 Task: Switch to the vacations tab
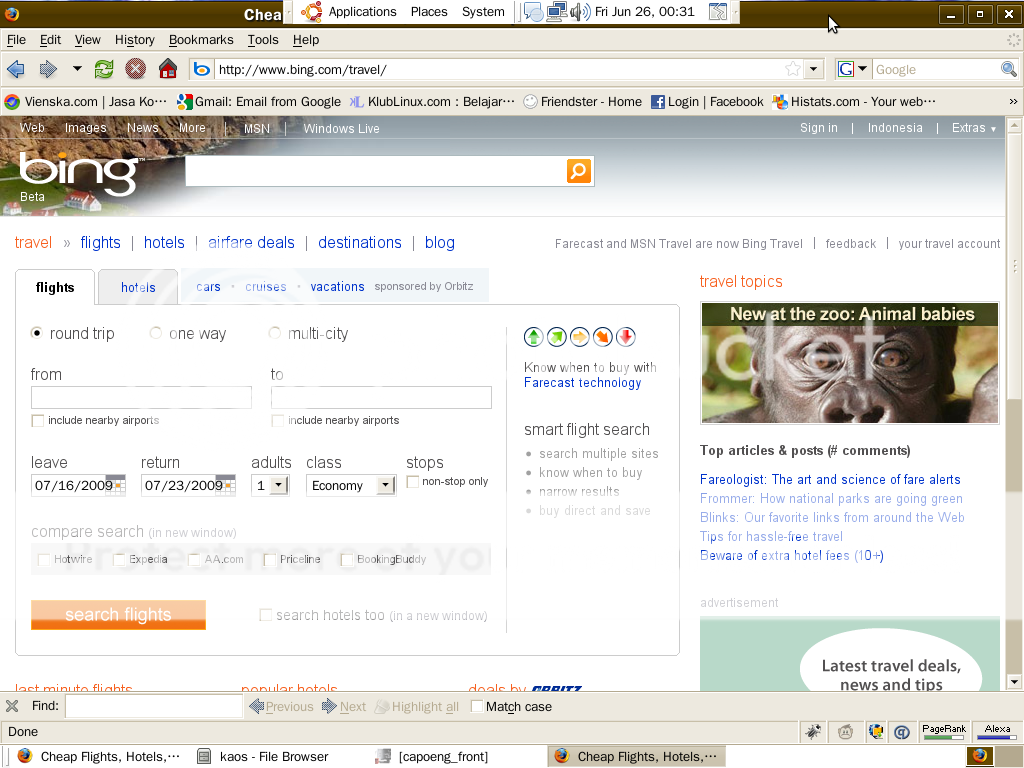pyautogui.click(x=338, y=287)
